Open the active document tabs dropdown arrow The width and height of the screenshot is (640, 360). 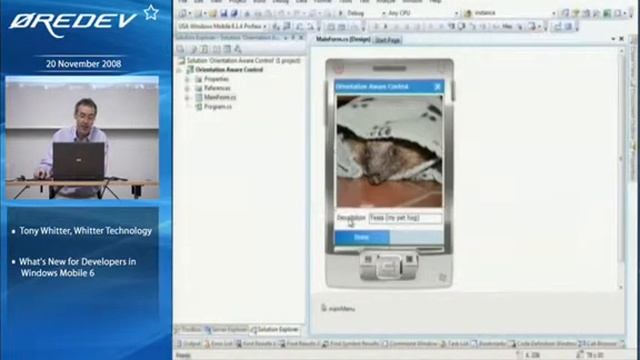[x=613, y=39]
